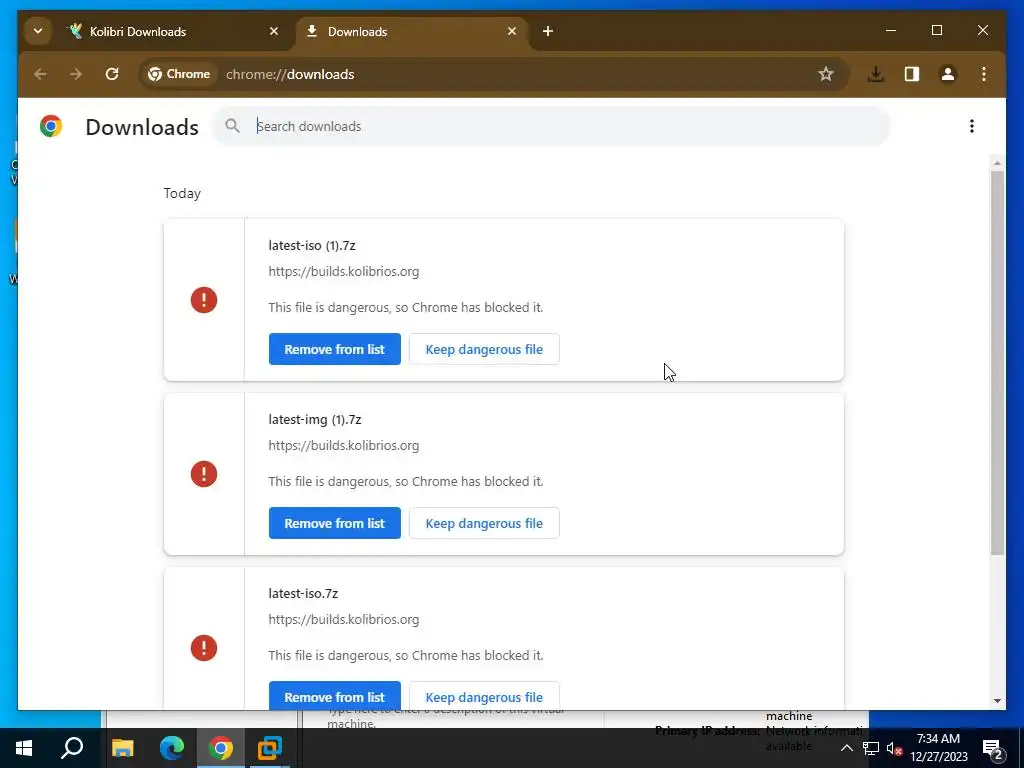Launch Microsoft Edge from taskbar
The height and width of the screenshot is (768, 1024).
[172, 748]
